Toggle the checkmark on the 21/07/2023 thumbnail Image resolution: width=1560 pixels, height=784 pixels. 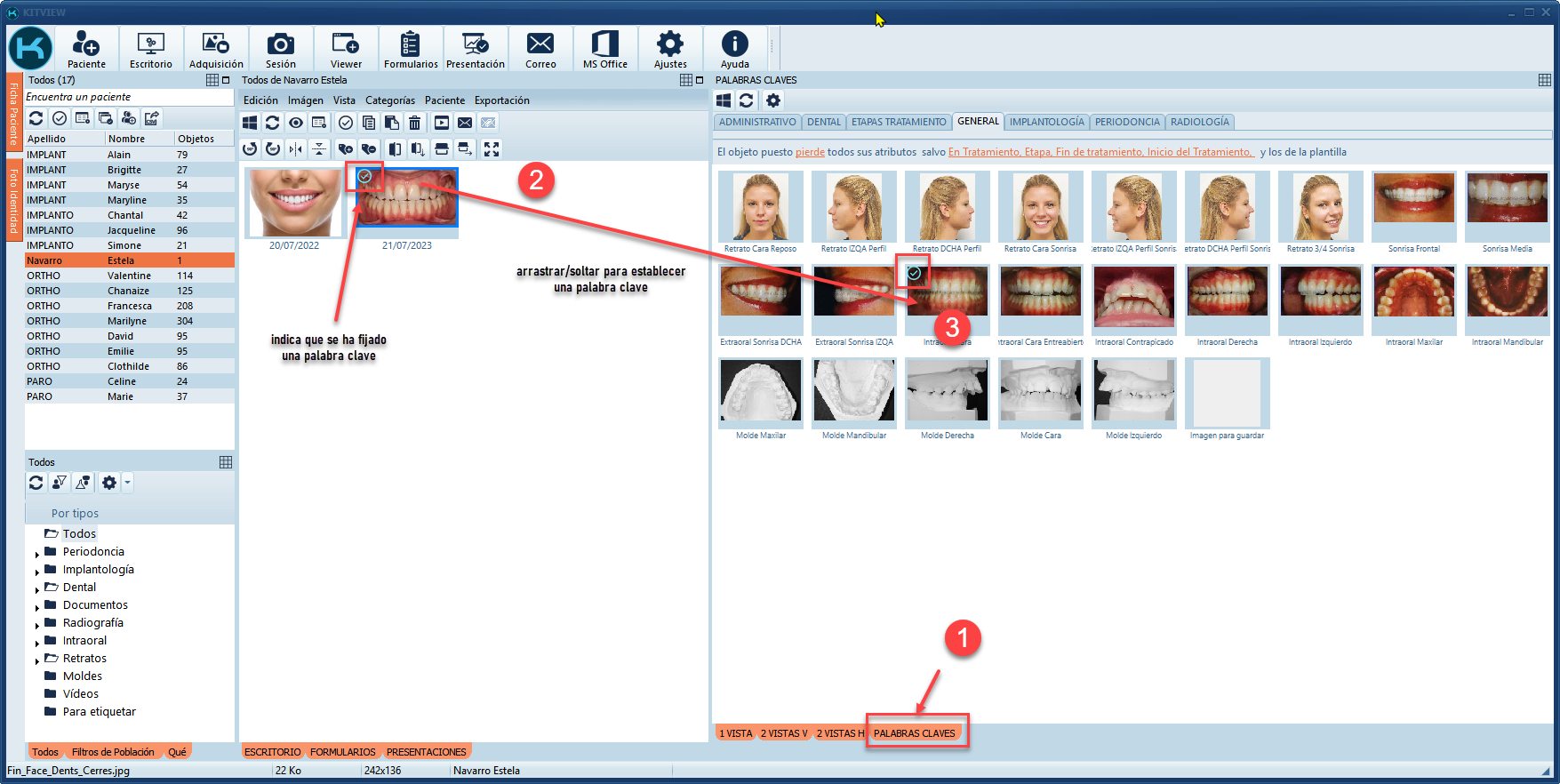364,176
